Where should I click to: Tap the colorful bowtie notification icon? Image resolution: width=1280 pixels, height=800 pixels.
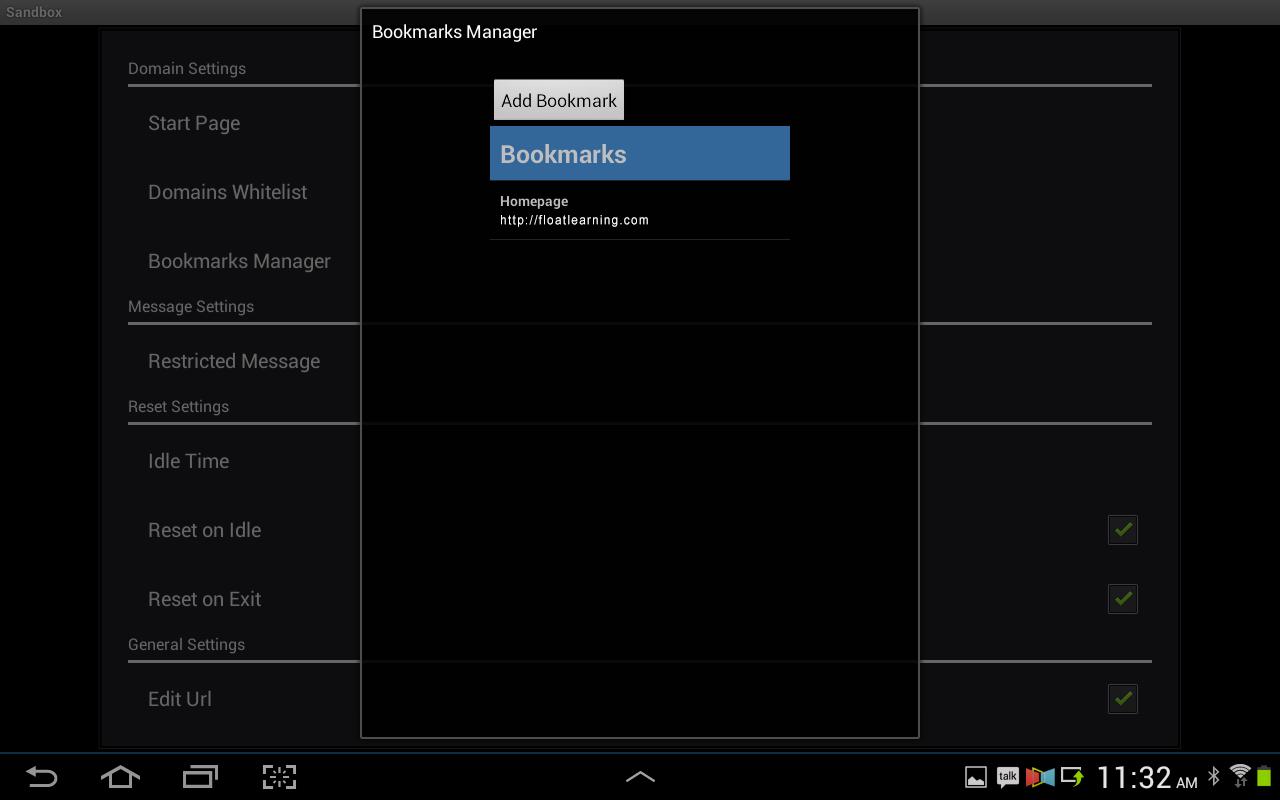(1040, 777)
